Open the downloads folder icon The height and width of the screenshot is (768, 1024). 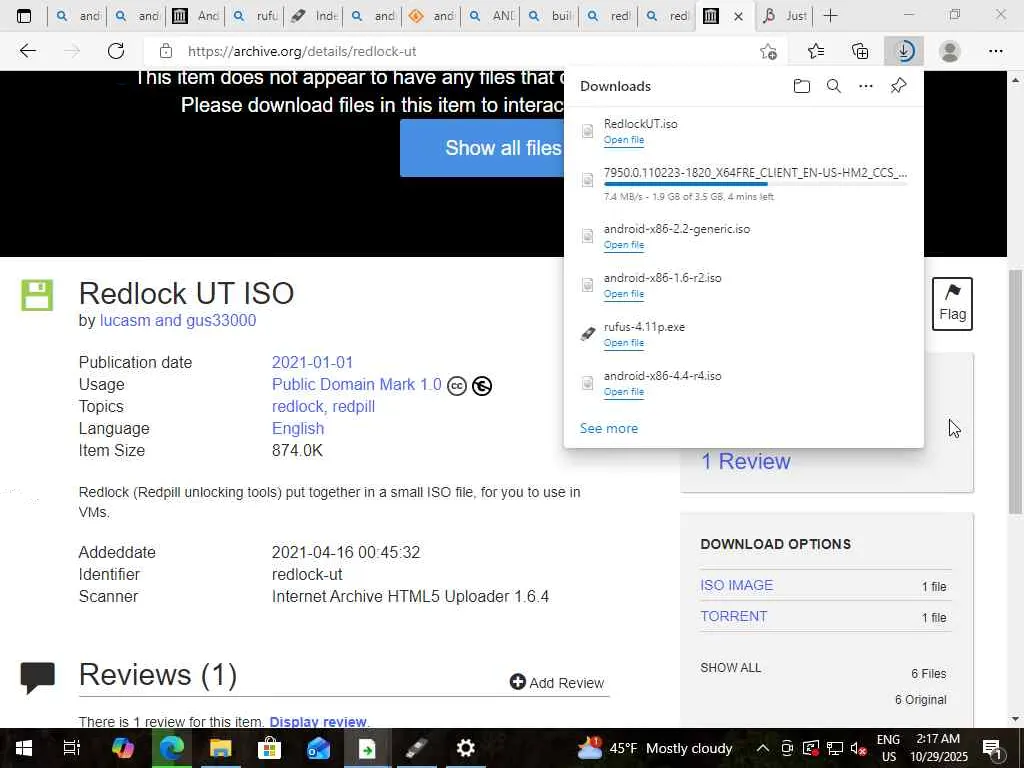click(802, 86)
